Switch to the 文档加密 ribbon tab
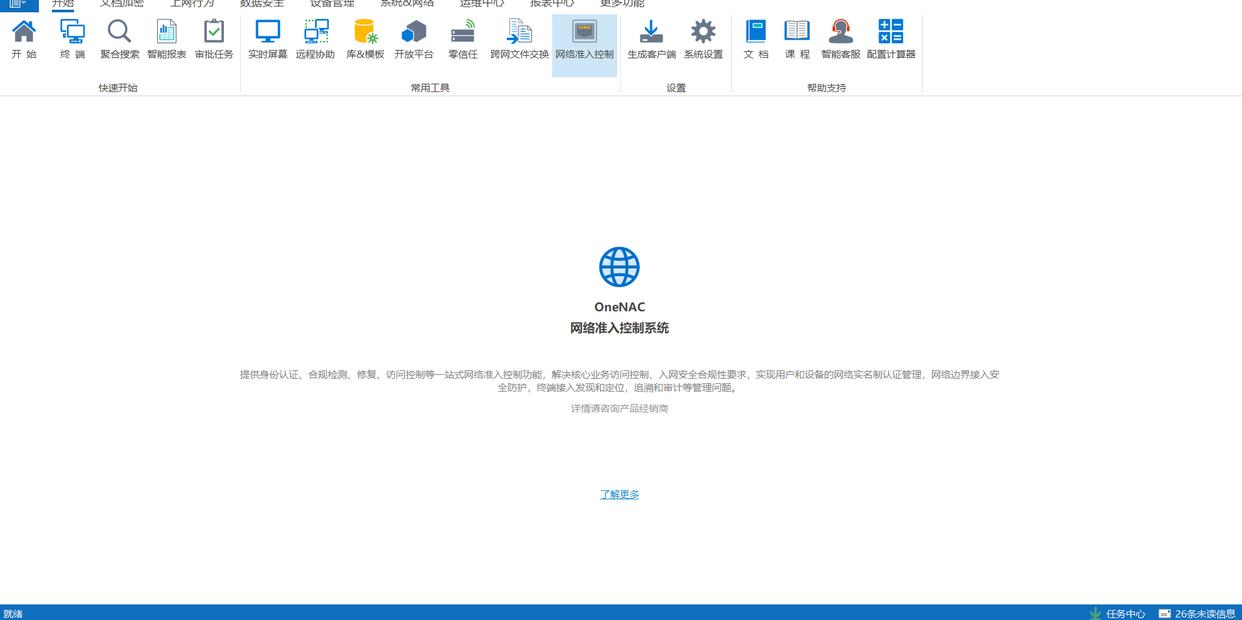The width and height of the screenshot is (1242, 620). point(122,4)
